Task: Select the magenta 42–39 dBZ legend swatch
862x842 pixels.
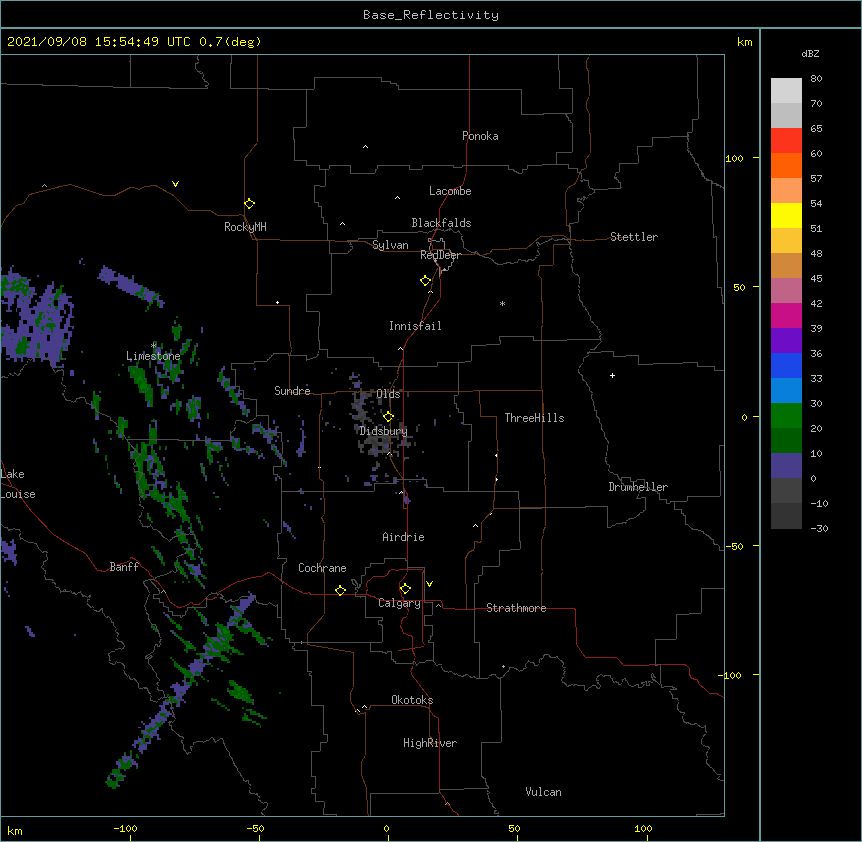Action: (786, 316)
